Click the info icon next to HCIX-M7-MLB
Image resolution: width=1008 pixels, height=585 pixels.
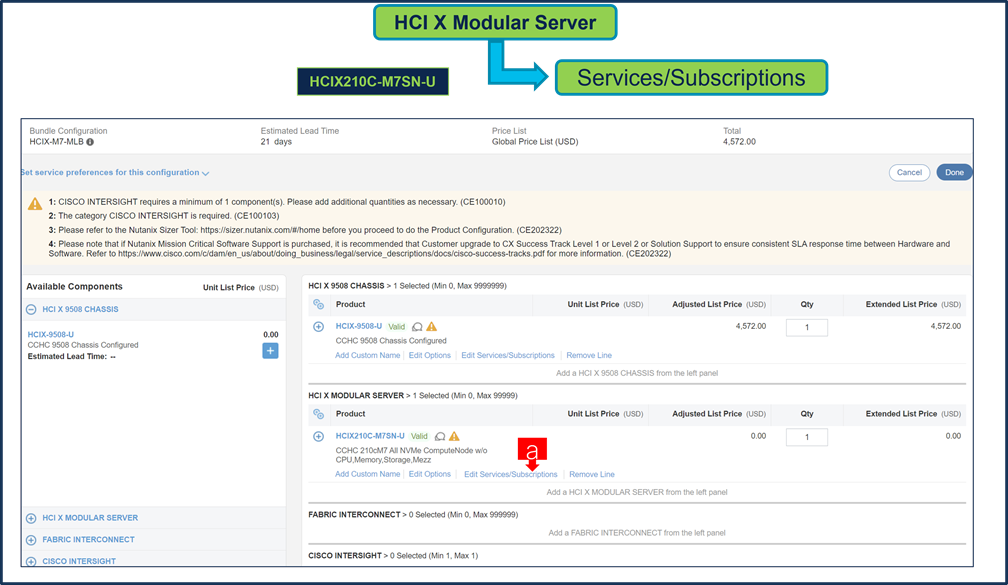click(90, 142)
